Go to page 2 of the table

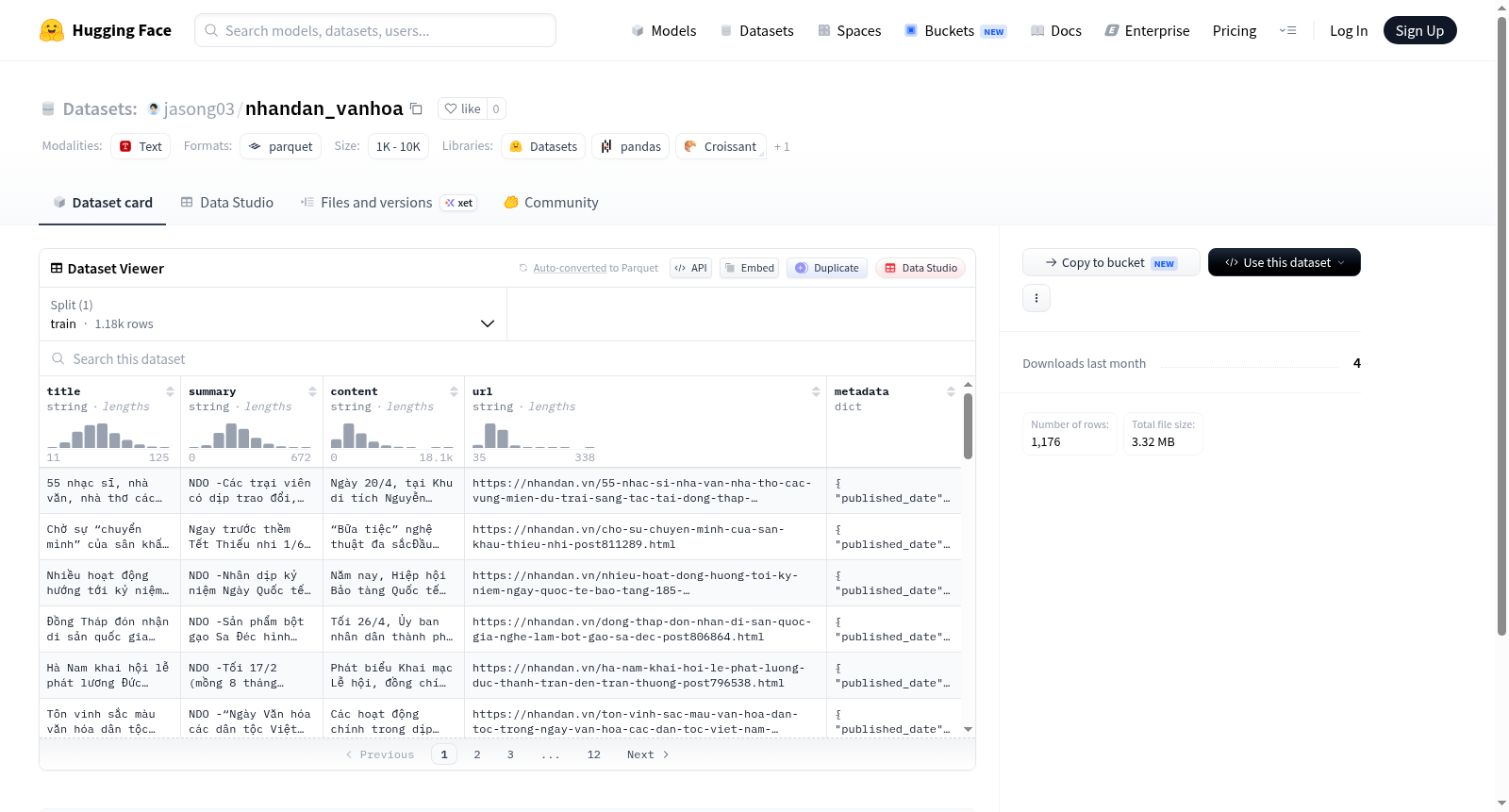click(477, 754)
